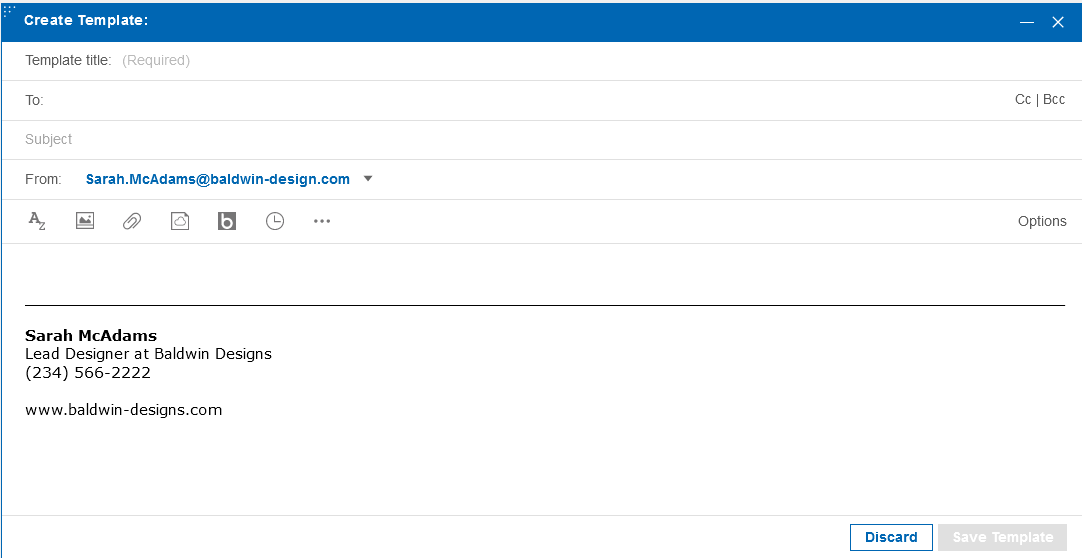1082x558 pixels.
Task: Open the clock schedule icon
Action: point(275,221)
